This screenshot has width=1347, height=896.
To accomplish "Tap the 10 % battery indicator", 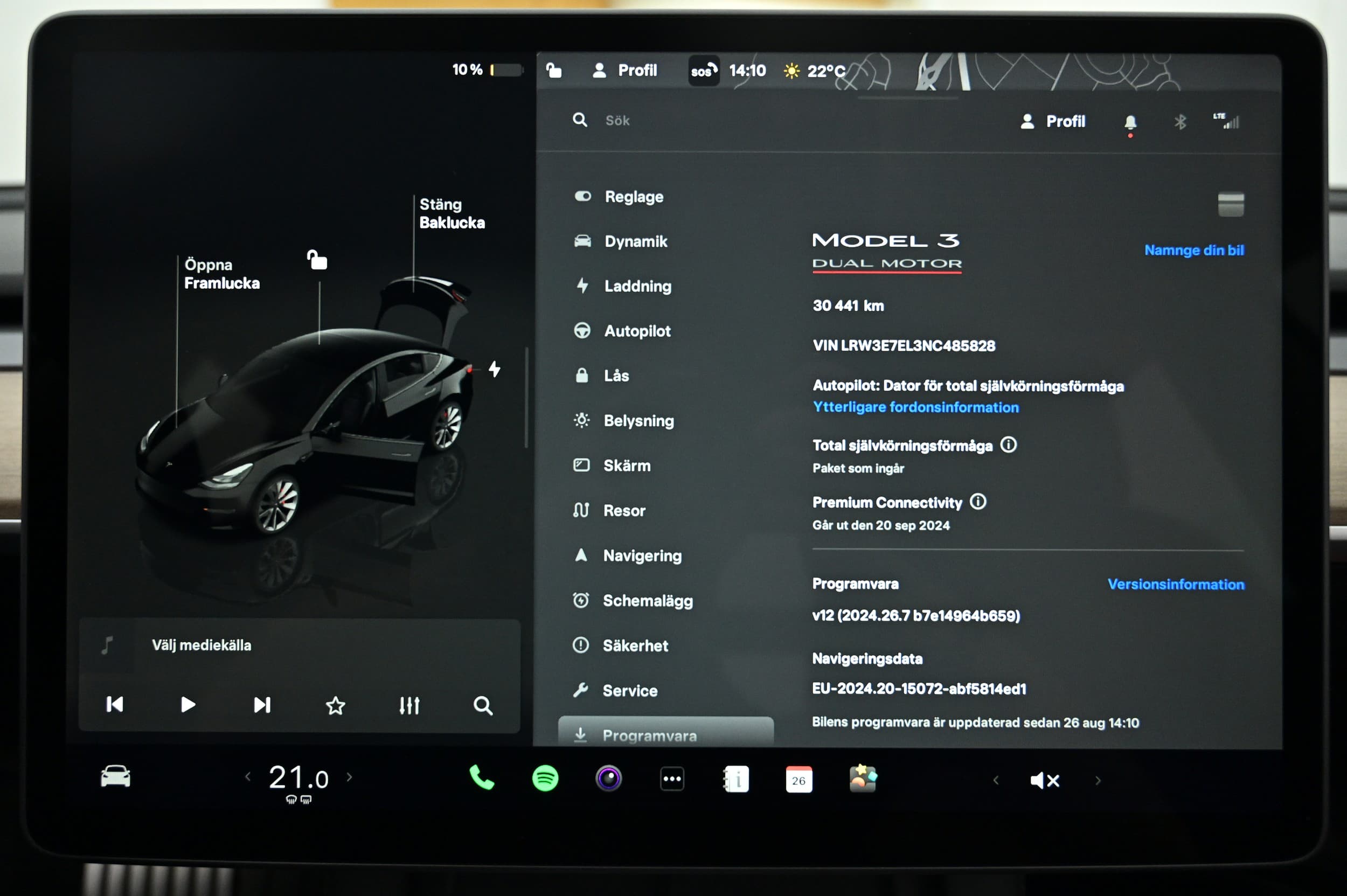I will [x=487, y=70].
